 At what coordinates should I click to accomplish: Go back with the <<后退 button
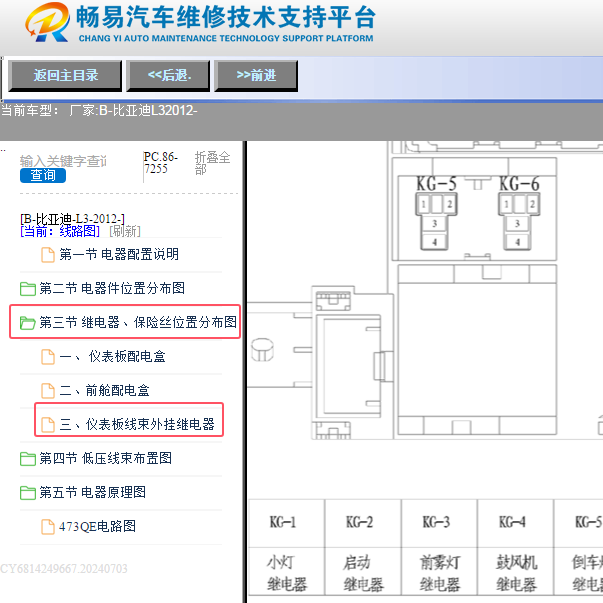tap(168, 76)
